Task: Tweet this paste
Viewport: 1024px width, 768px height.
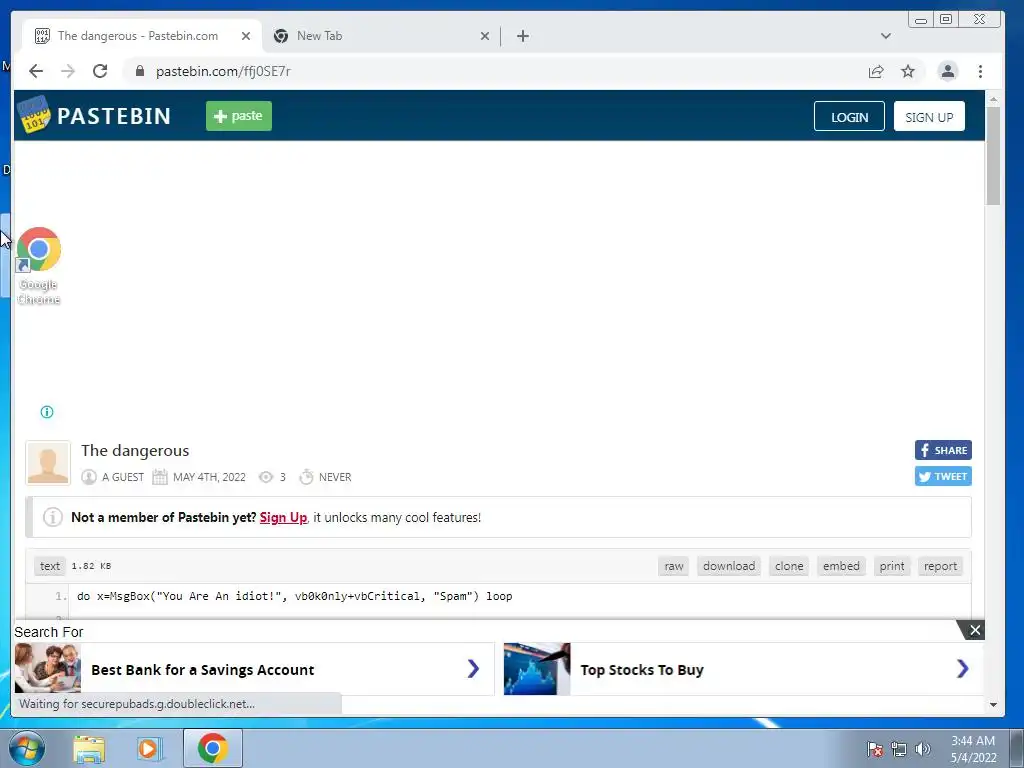Action: tap(943, 476)
